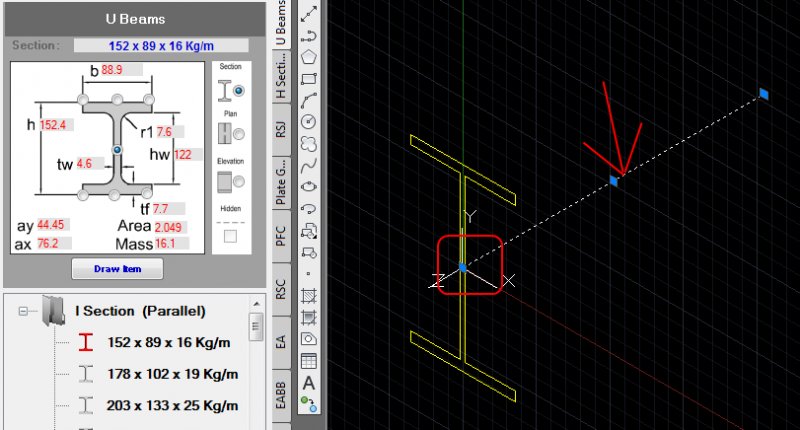Open the PFC side tab

pos(281,236)
